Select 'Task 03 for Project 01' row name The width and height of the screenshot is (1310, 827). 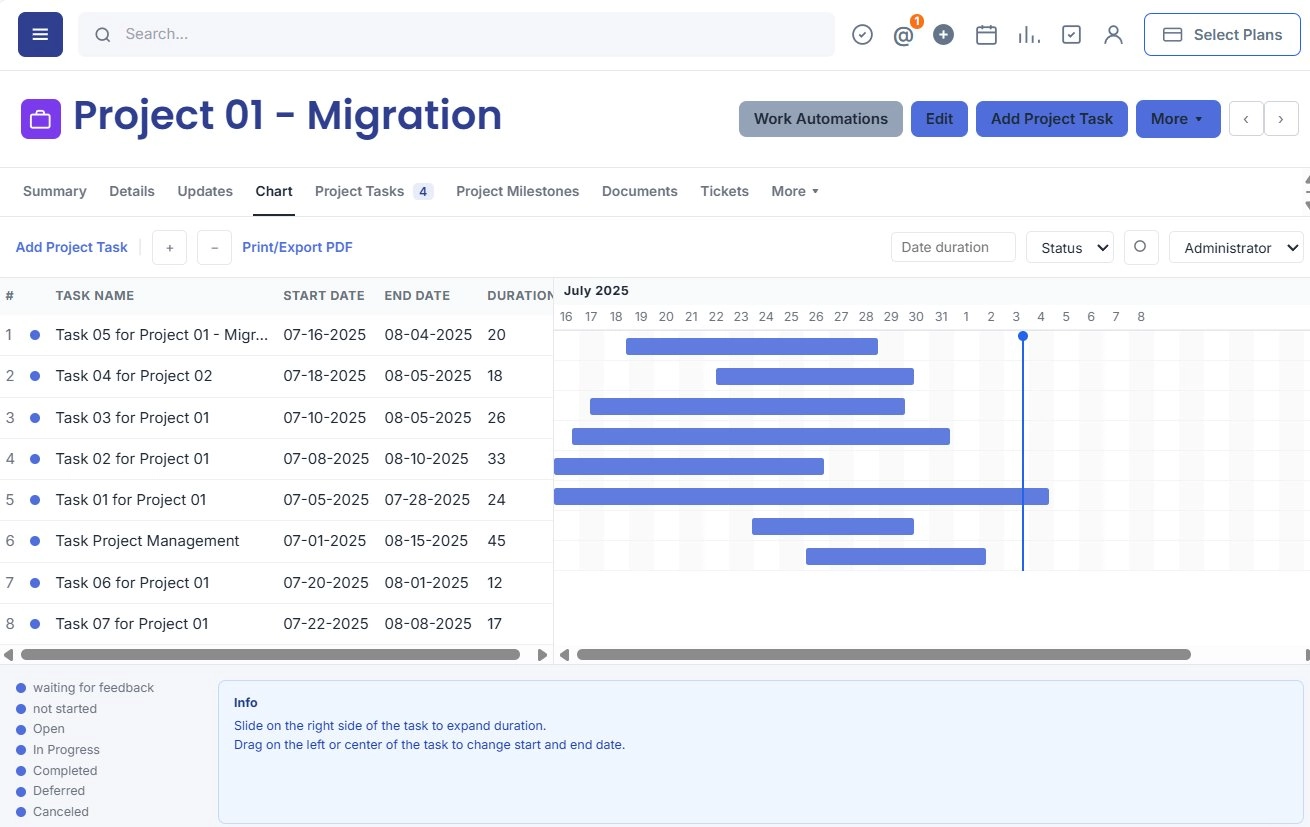[x=132, y=418]
